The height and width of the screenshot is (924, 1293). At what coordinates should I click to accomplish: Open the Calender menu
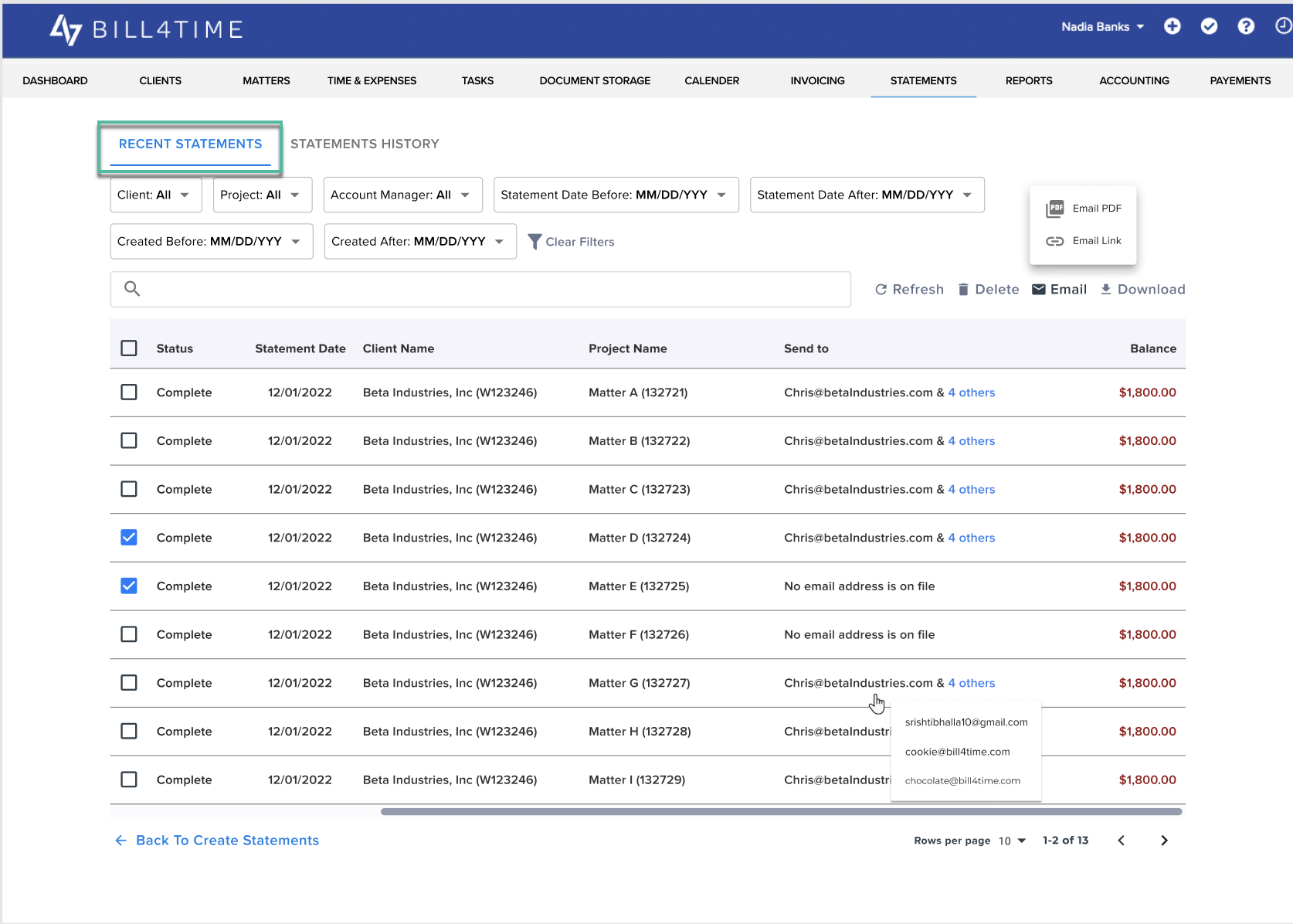coord(711,80)
